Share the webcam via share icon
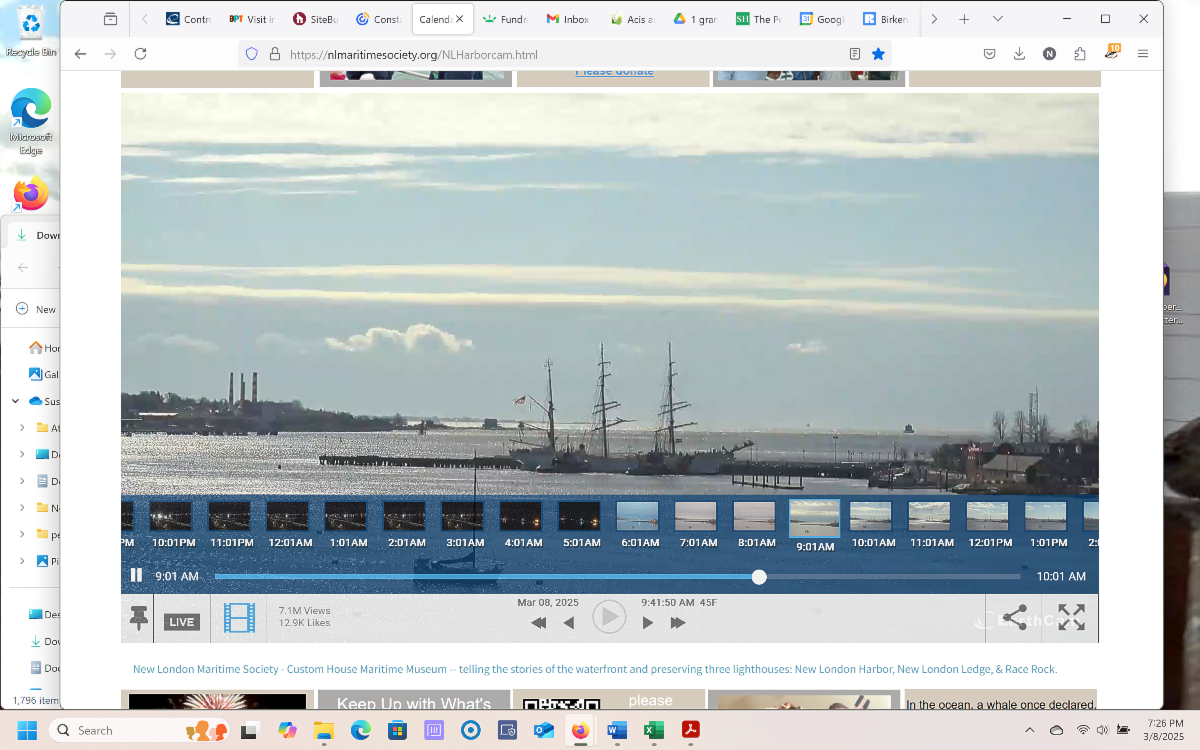1200x750 pixels. click(1014, 618)
